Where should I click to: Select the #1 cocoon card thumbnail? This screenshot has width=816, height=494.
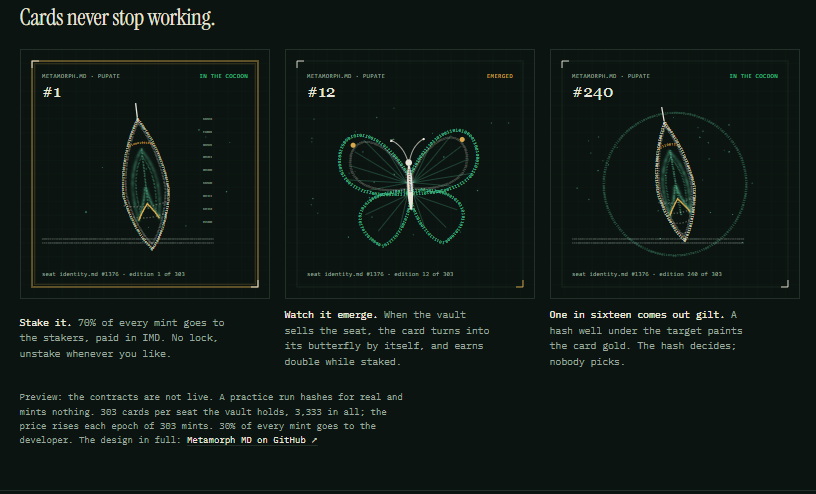[x=145, y=174]
